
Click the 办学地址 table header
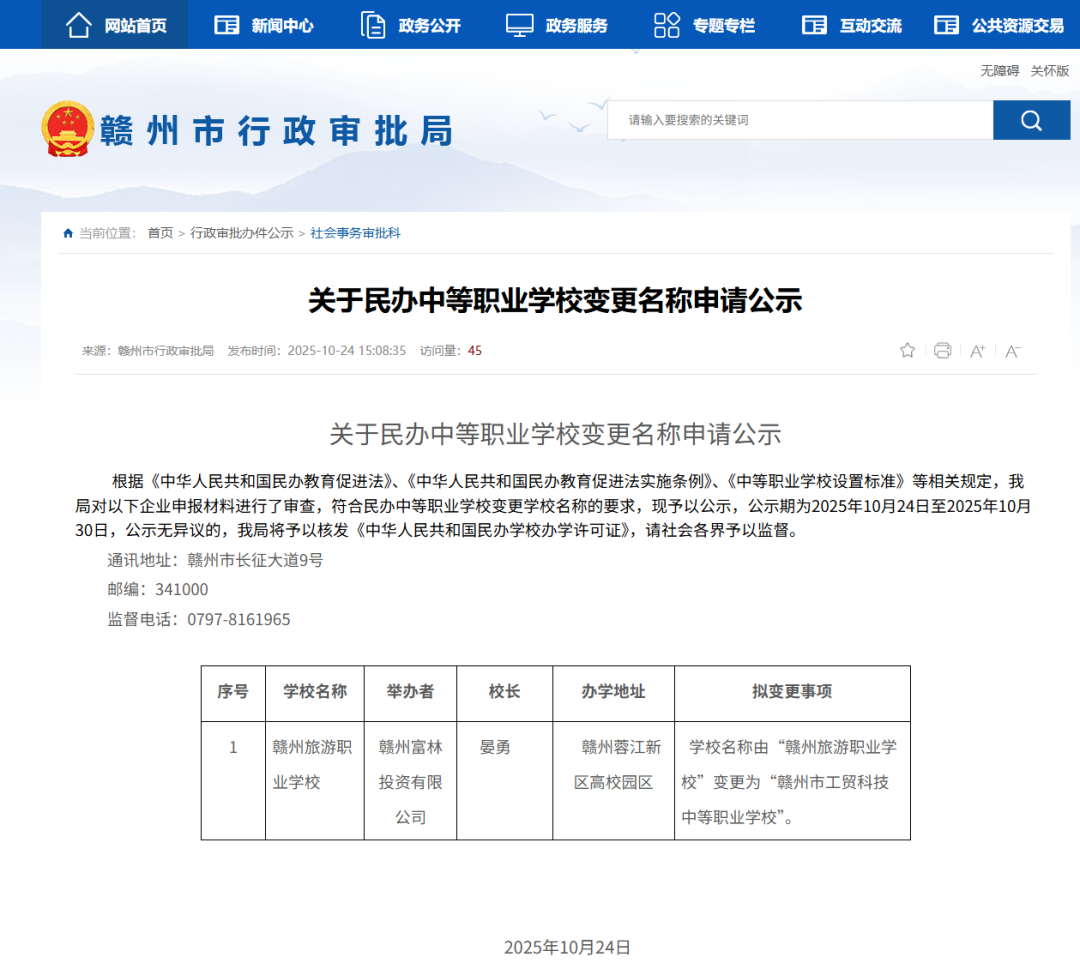click(613, 692)
